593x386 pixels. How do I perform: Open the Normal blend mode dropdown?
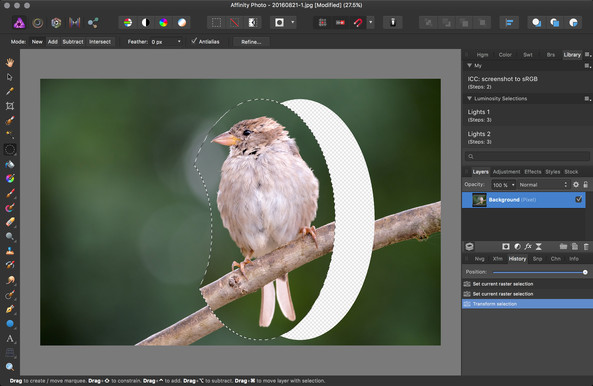pos(543,184)
